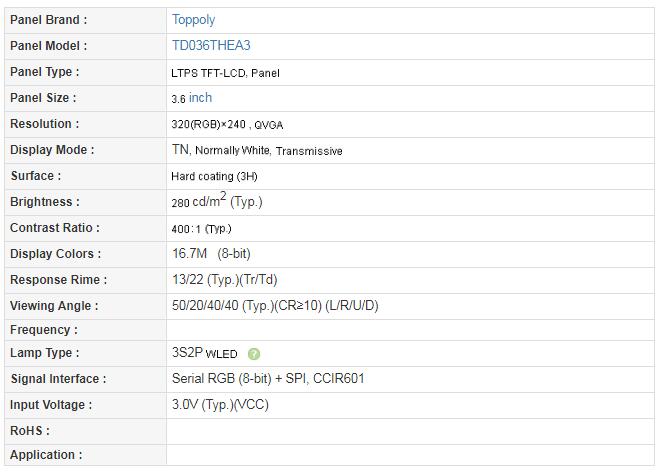Click the empty Frequency value cell
Screen dimensions: 662x473
pyautogui.click(x=410, y=330)
